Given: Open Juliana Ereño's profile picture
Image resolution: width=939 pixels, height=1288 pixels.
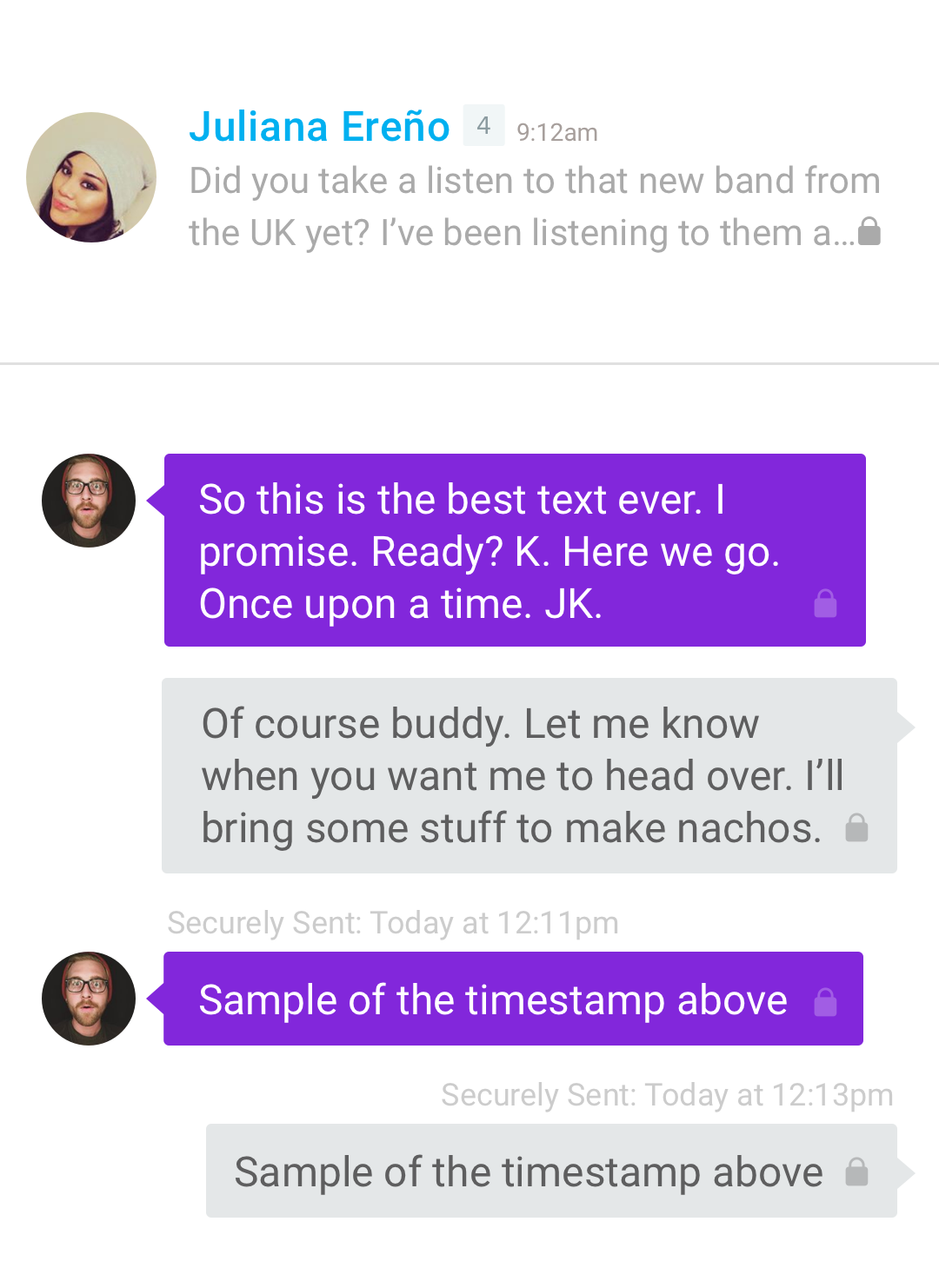Looking at the screenshot, I should click(x=91, y=177).
